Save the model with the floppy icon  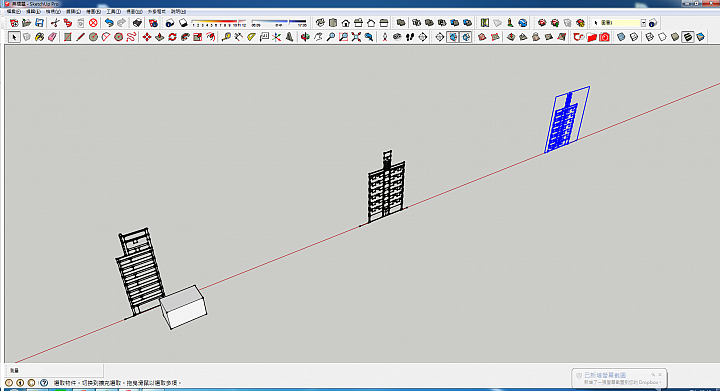pos(39,22)
